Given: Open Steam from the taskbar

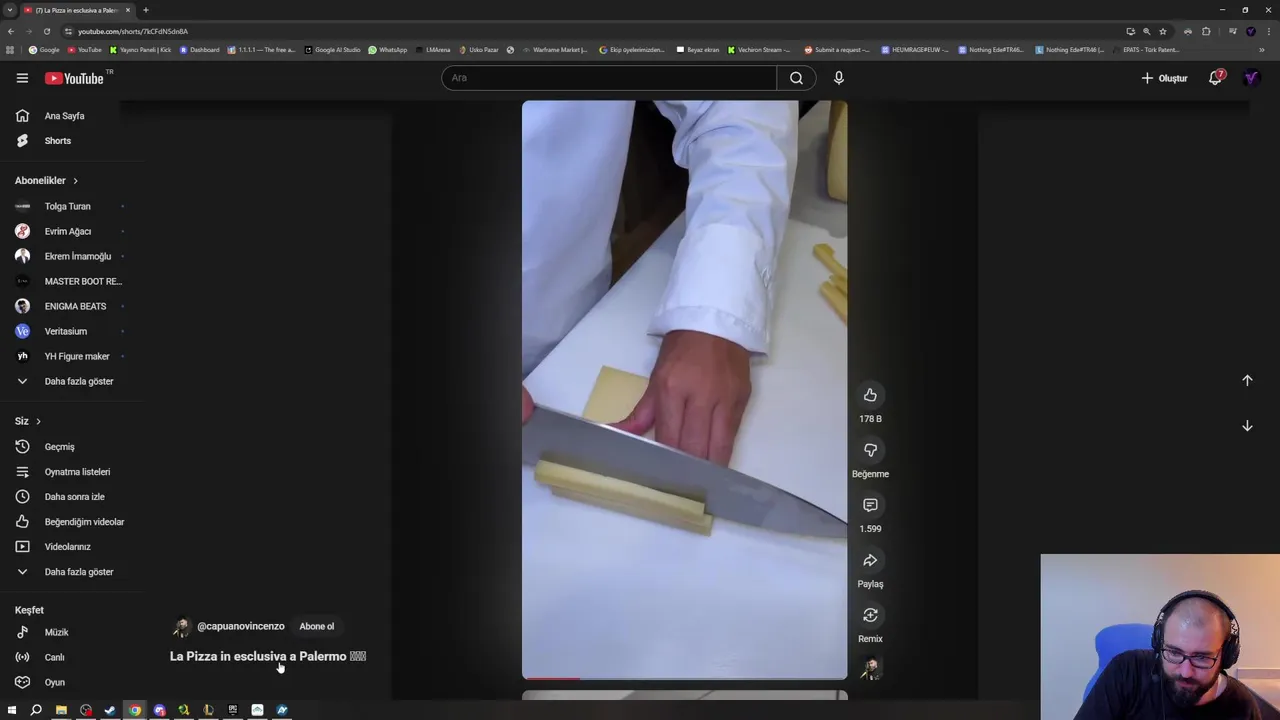Looking at the screenshot, I should click(110, 710).
